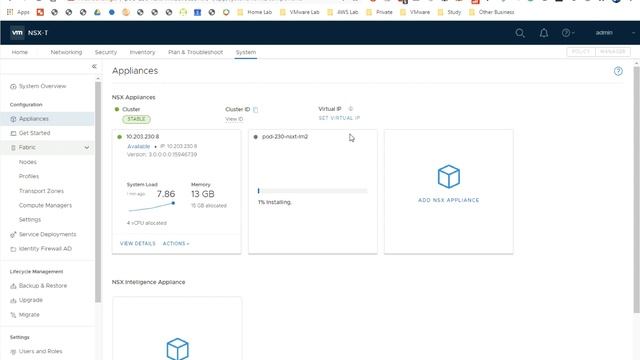Image resolution: width=640 pixels, height=360 pixels.
Task: Open the VMware Lab bookmark folder
Action: click(x=300, y=12)
